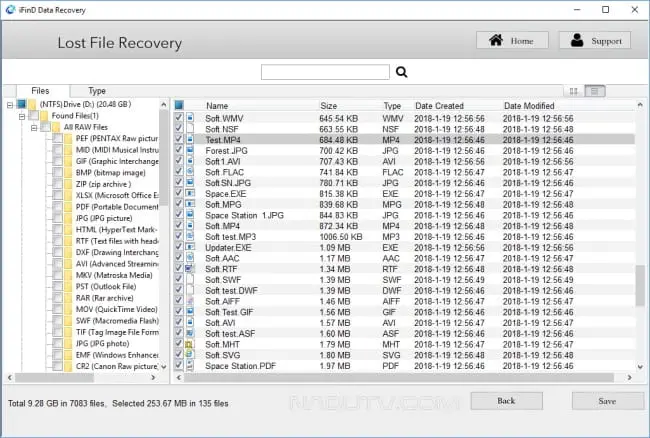This screenshot has width=650, height=438.
Task: Focus the file search input field
Action: coord(325,72)
